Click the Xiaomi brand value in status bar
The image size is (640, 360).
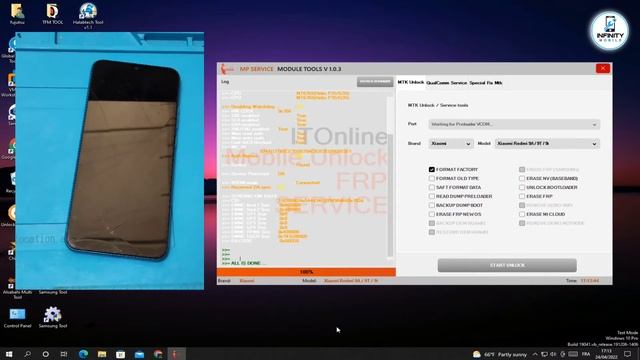(x=247, y=281)
